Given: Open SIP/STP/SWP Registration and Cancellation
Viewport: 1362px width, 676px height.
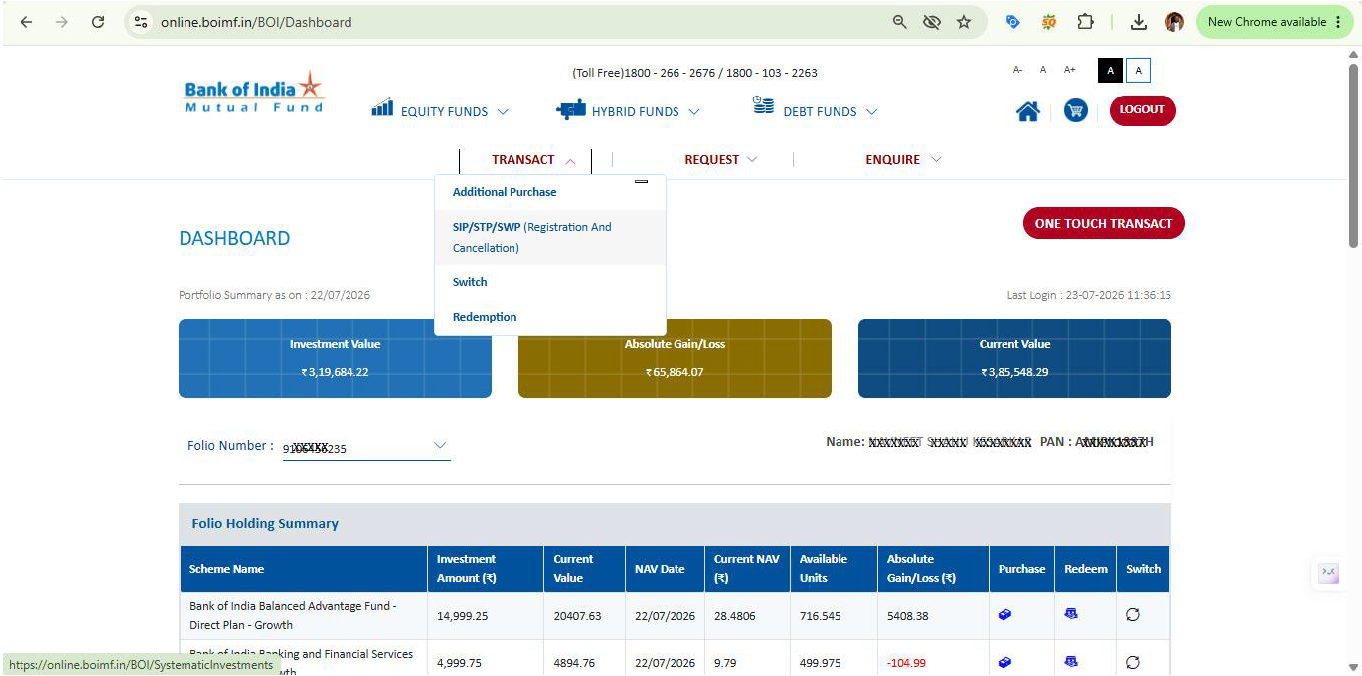Looking at the screenshot, I should [x=551, y=237].
